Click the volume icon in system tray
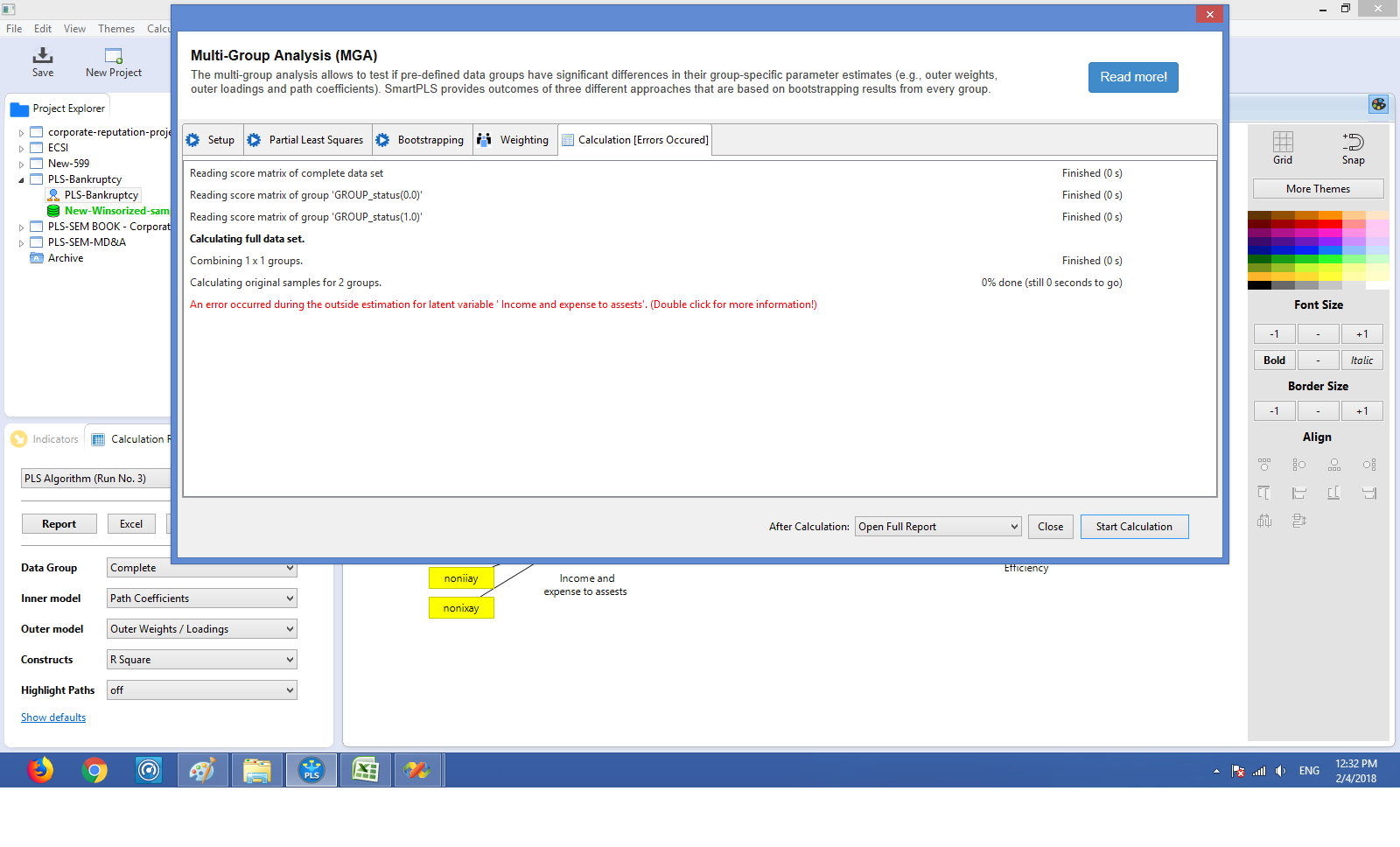 1281,771
